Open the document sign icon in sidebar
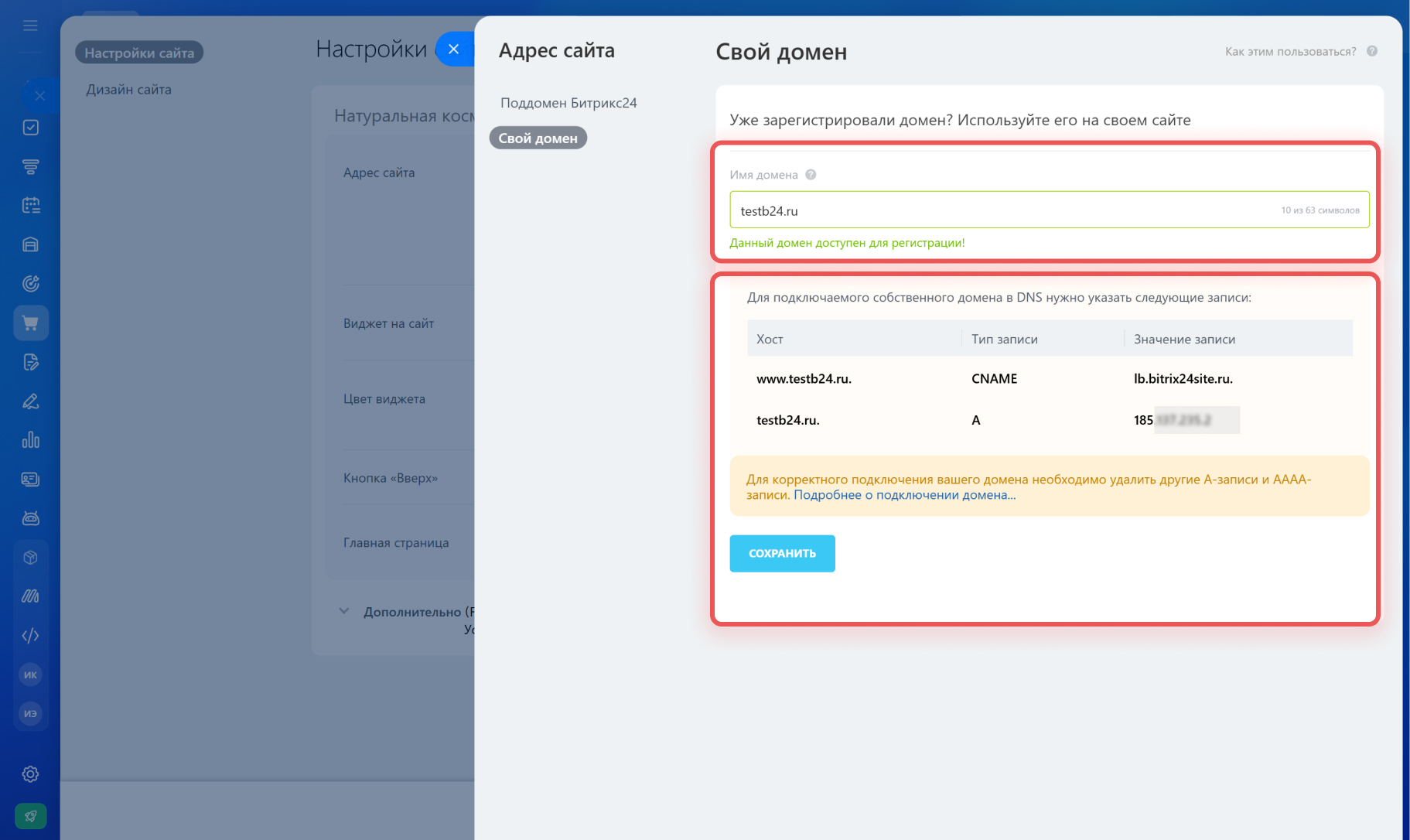1410x840 pixels. pos(31,362)
